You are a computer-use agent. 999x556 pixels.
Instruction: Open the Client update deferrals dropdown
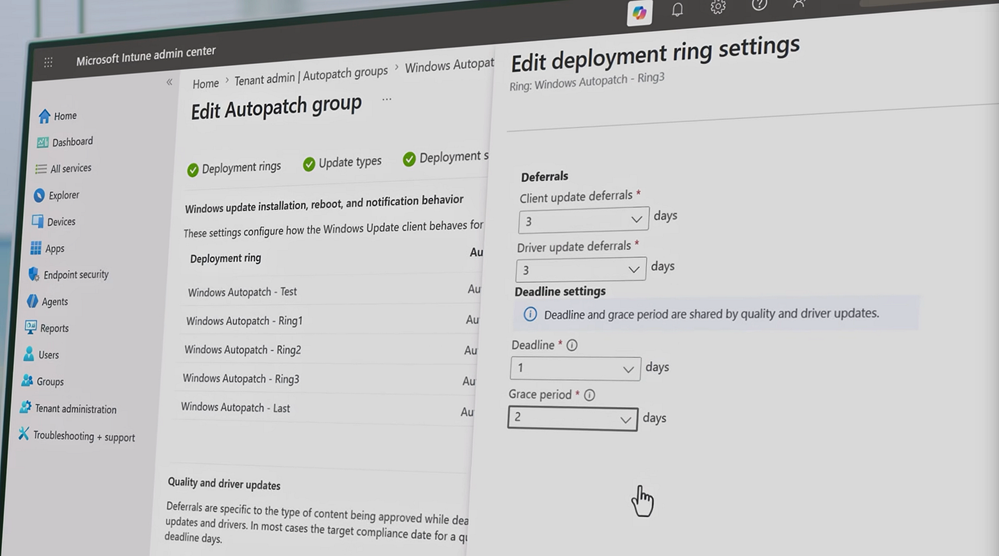(x=584, y=220)
